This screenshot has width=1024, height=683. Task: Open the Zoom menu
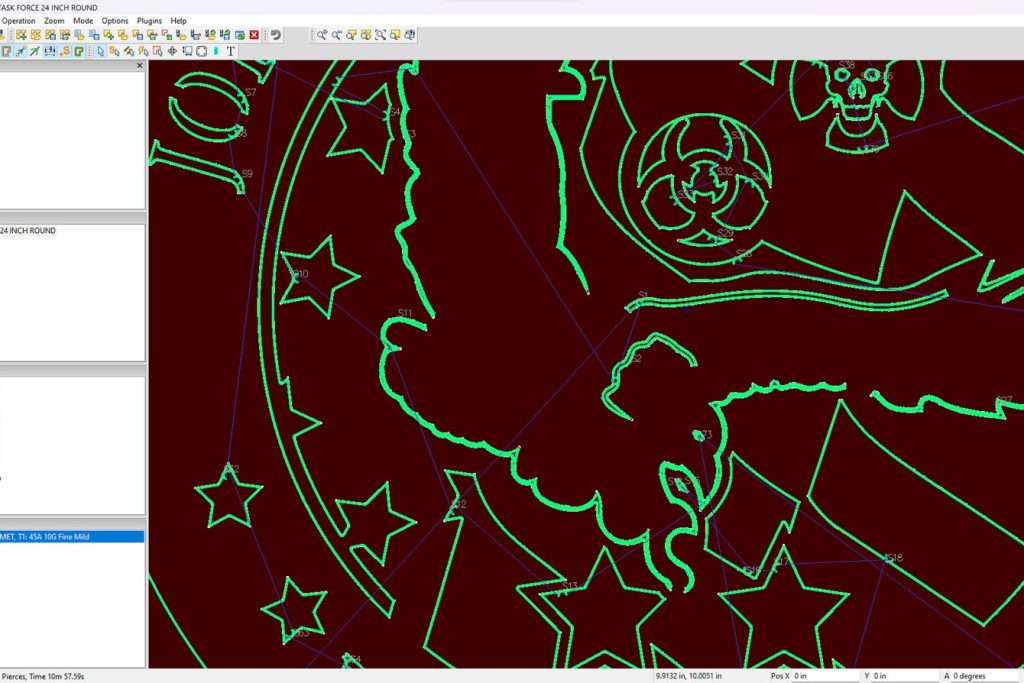click(54, 20)
